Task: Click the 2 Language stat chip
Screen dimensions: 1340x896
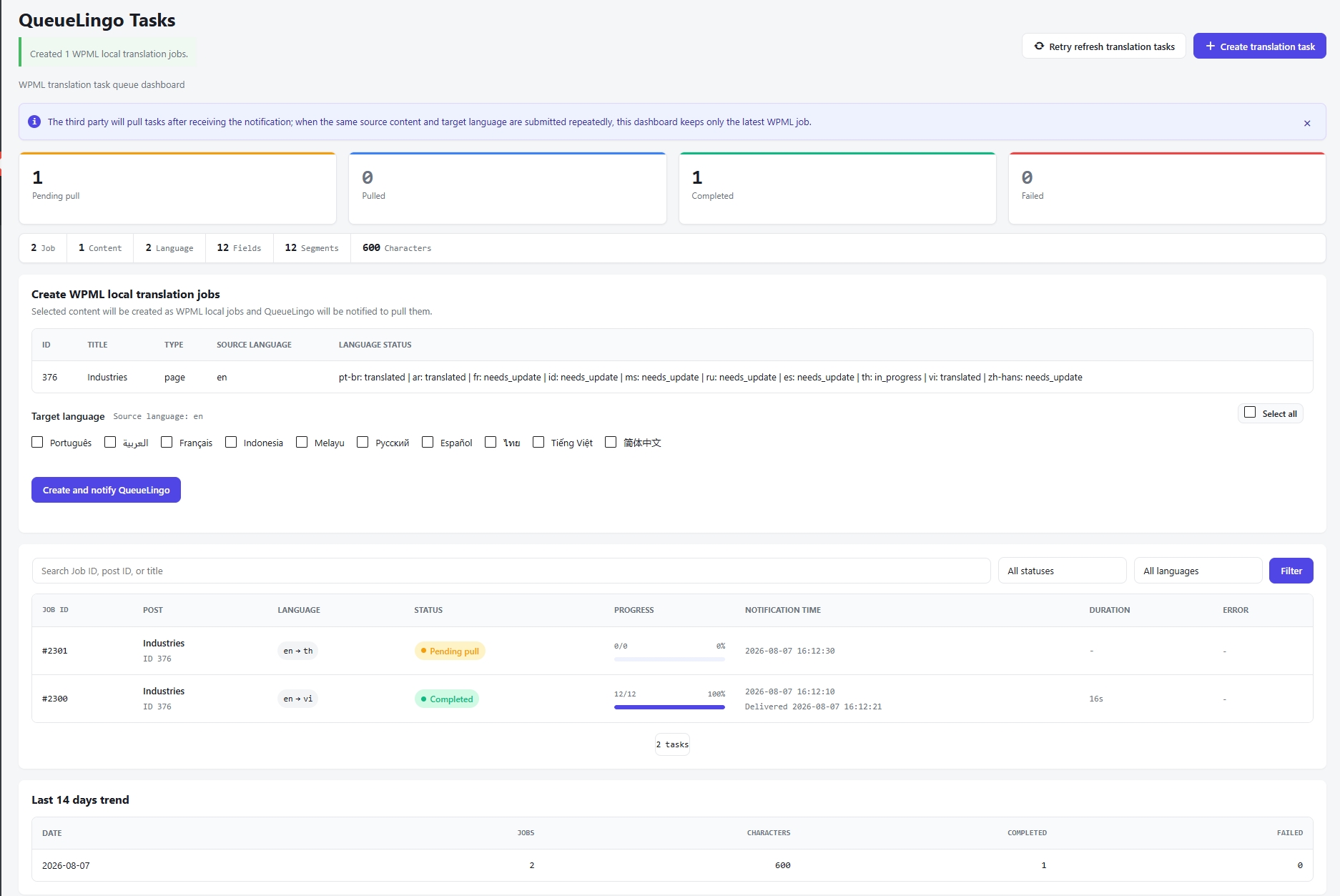Action: click(169, 248)
